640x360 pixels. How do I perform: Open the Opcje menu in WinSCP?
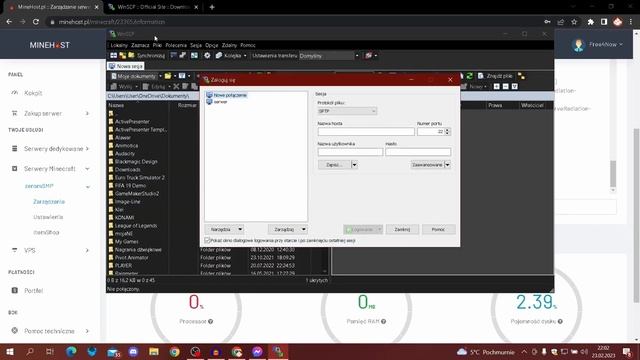[211, 45]
